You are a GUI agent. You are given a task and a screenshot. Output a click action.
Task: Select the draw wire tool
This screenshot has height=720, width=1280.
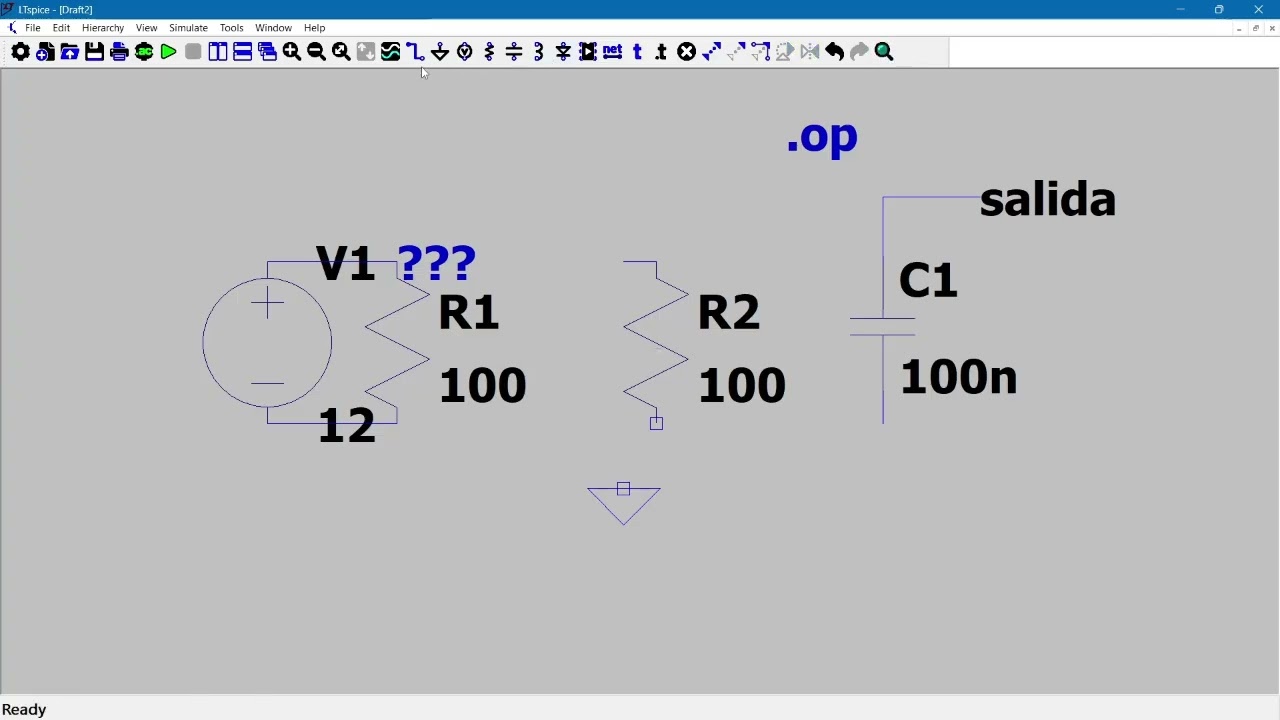pyautogui.click(x=415, y=52)
